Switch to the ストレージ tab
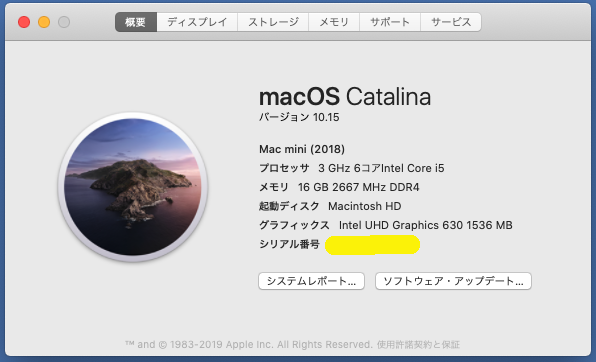Viewport: 596px width, 362px height. pyautogui.click(x=273, y=22)
